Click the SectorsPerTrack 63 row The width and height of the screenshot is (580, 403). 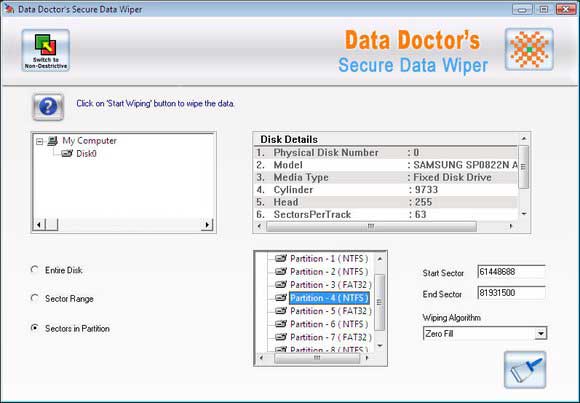point(386,215)
